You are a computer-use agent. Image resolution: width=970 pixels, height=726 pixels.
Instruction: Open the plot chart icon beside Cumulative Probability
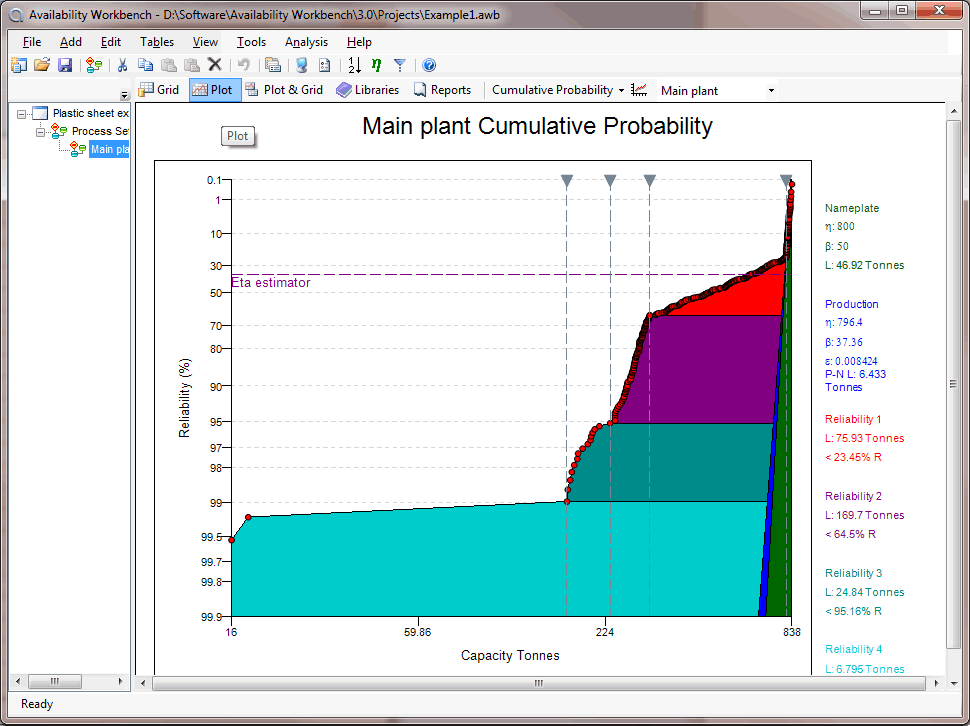638,89
